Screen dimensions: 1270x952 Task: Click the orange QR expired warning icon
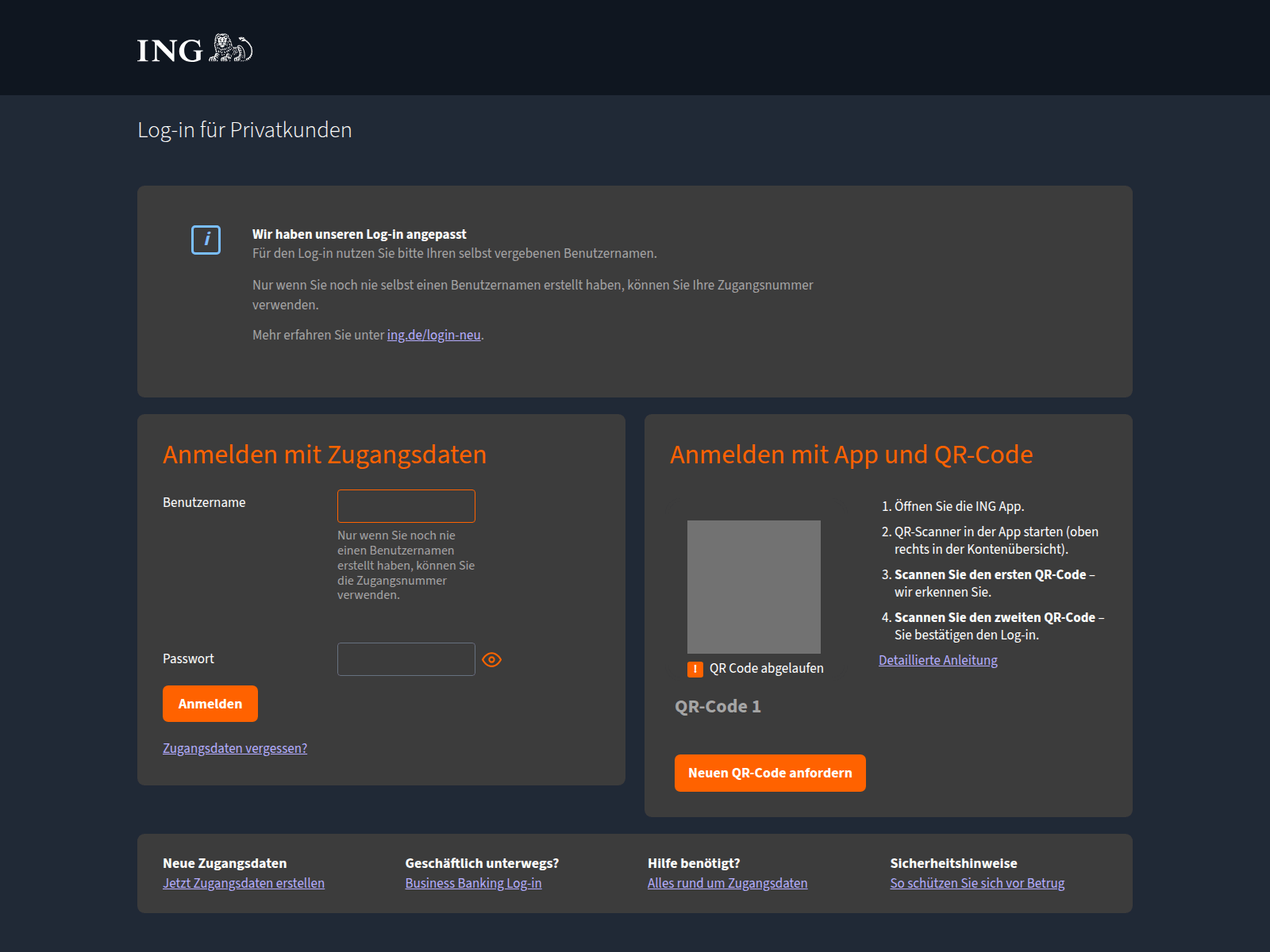[695, 669]
